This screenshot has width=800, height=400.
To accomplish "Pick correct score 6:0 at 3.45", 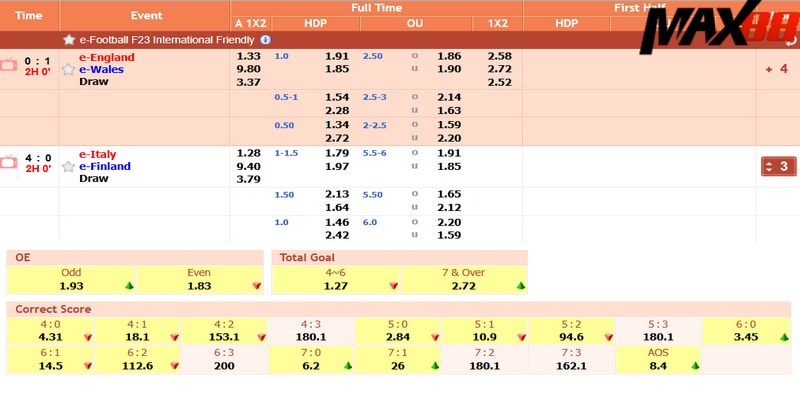I will pyautogui.click(x=746, y=331).
